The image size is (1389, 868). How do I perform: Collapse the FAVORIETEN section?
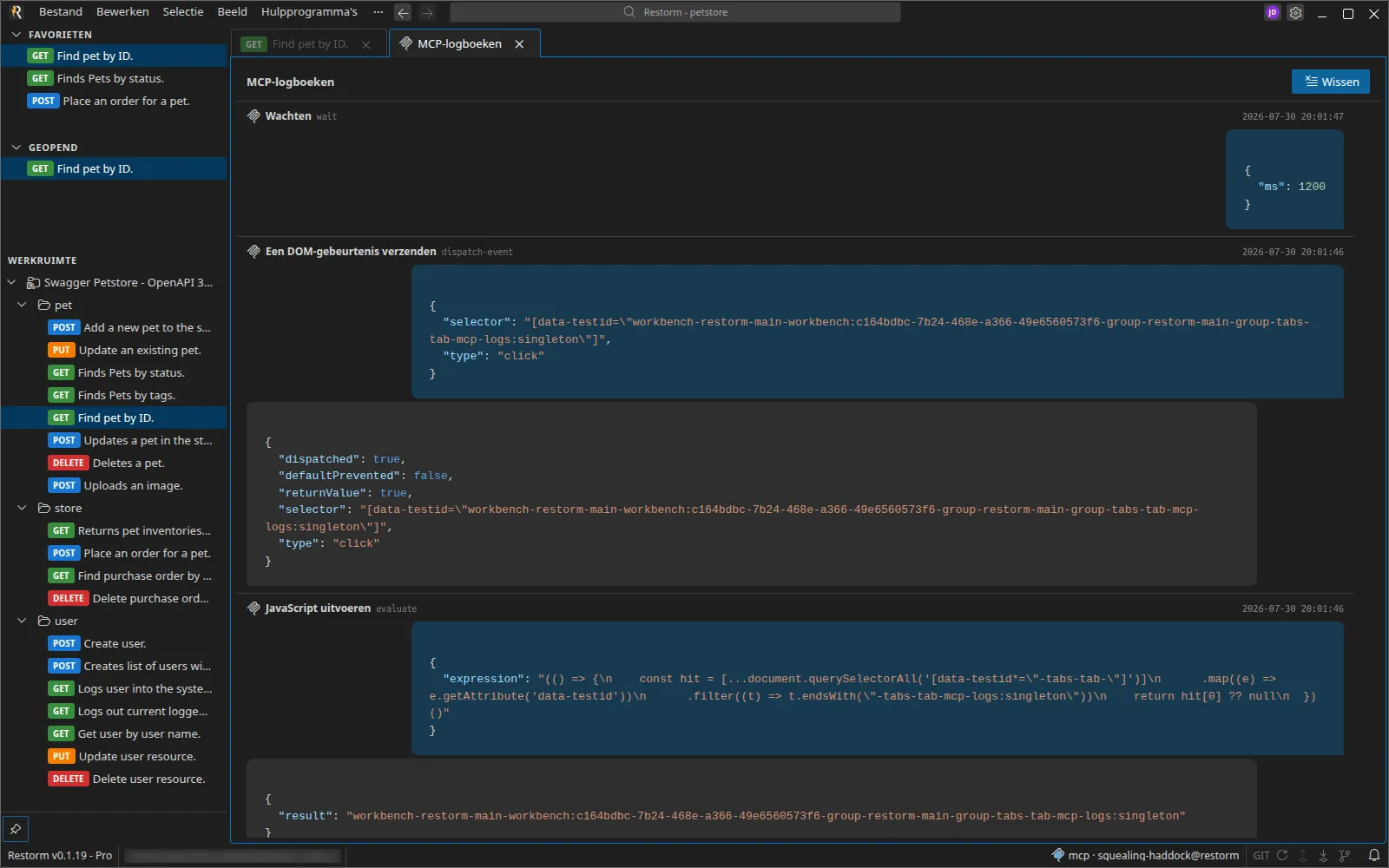(x=16, y=35)
